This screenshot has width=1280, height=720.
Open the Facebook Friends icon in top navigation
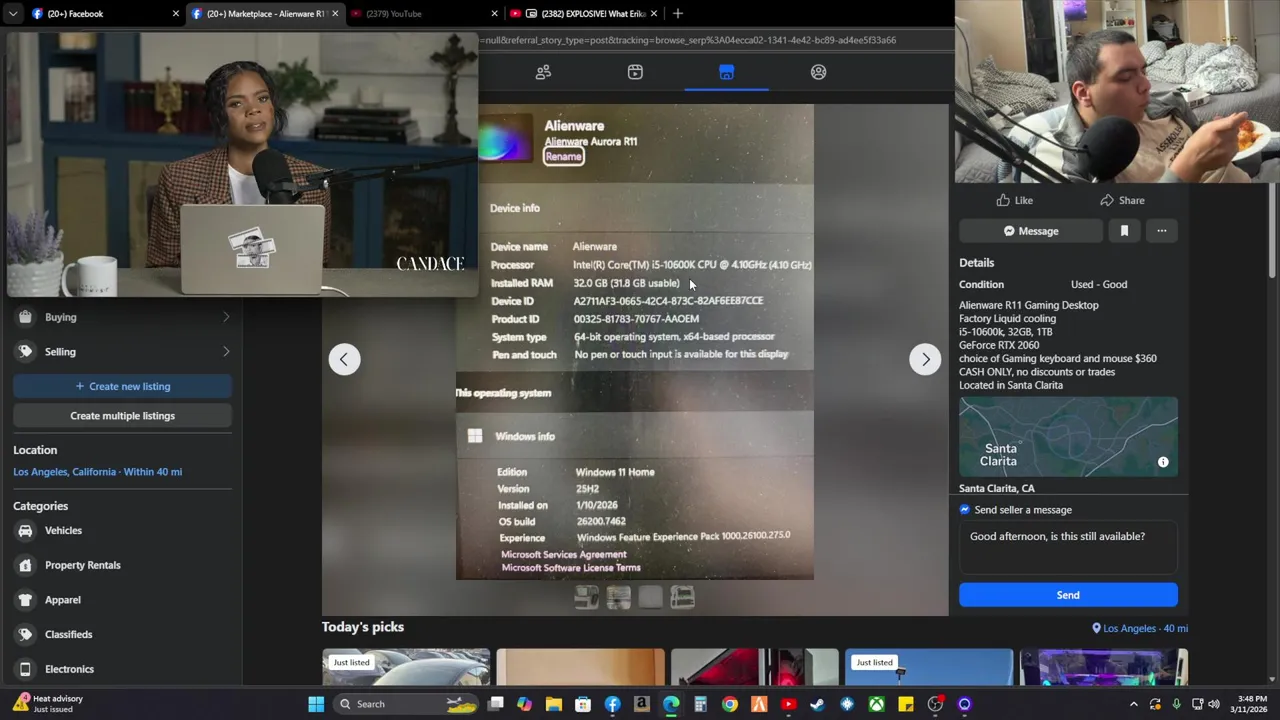pos(543,72)
